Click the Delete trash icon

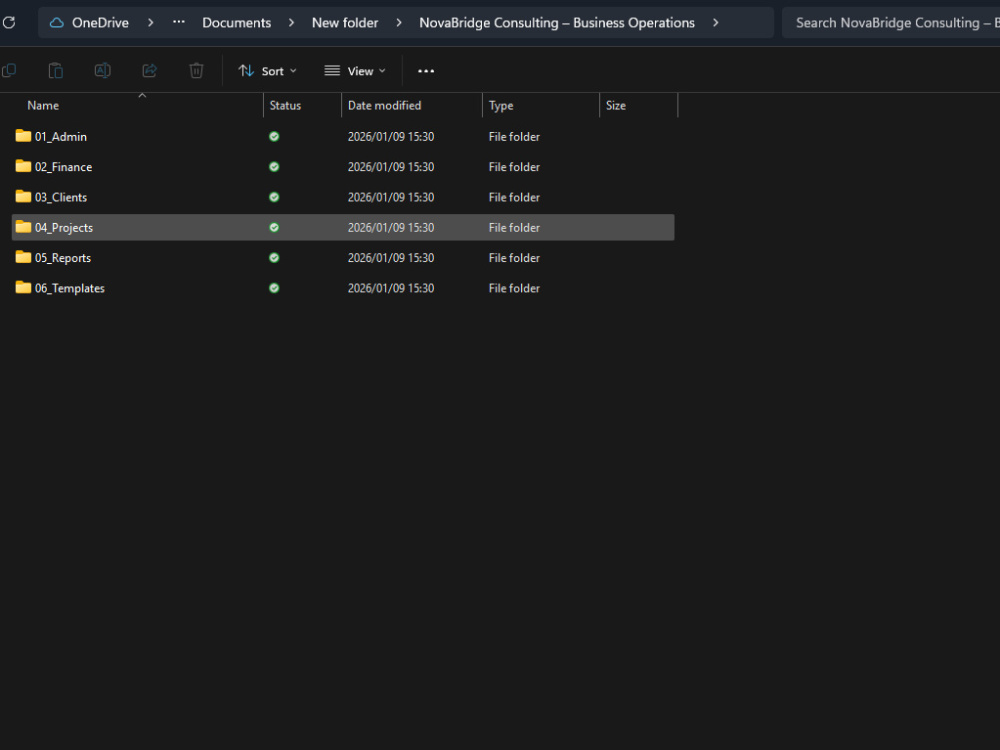pos(196,71)
